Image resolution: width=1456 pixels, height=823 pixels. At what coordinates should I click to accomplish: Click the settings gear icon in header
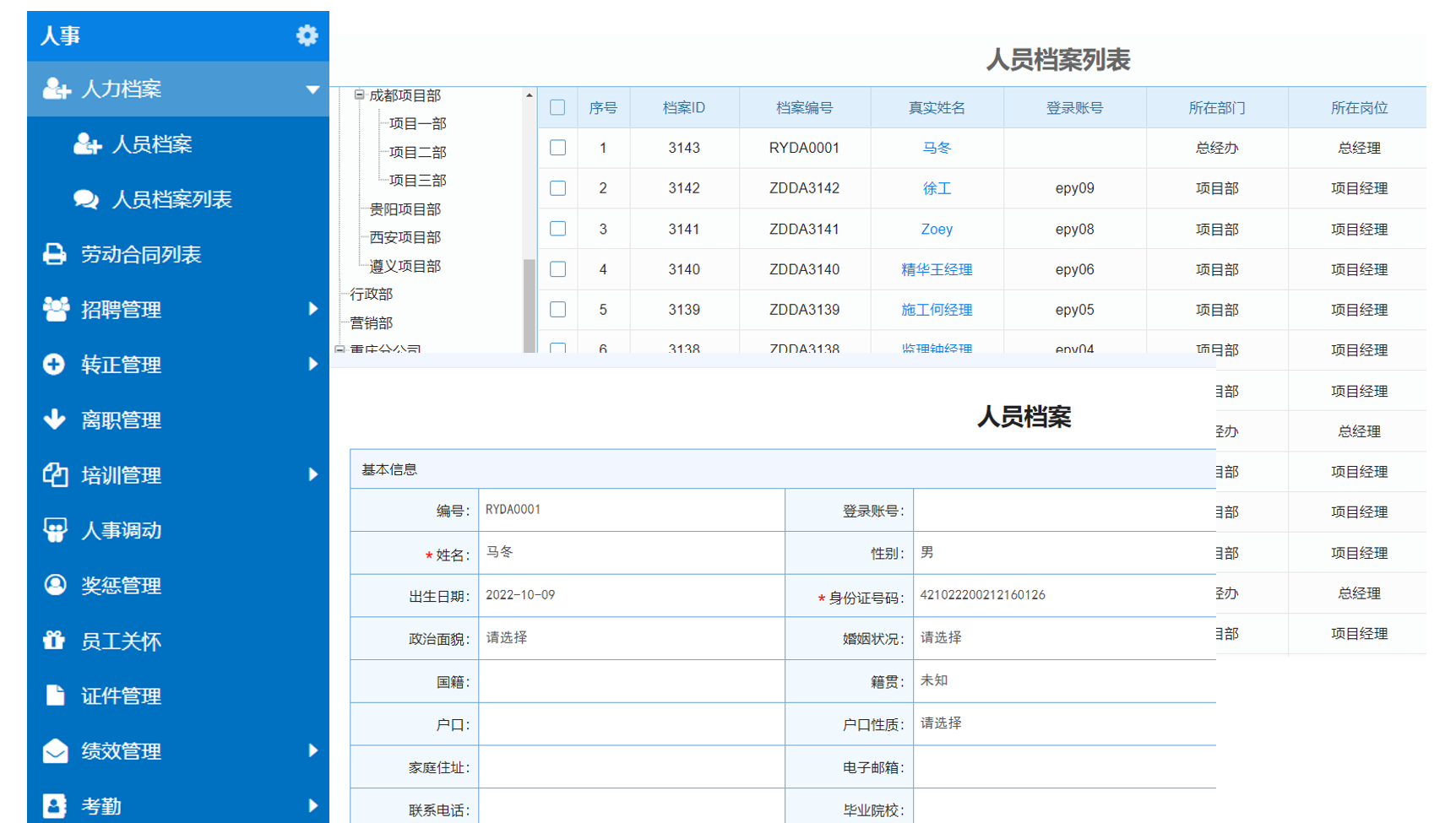307,35
